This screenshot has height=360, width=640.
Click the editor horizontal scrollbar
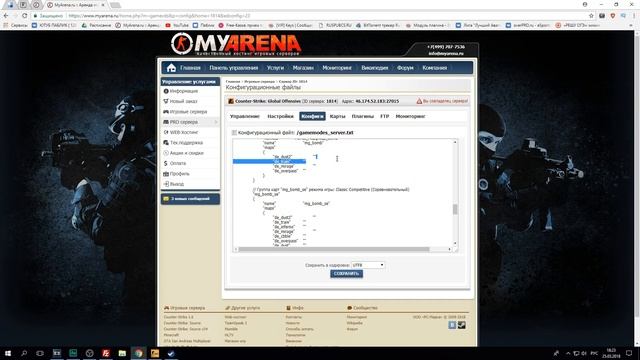(334, 249)
